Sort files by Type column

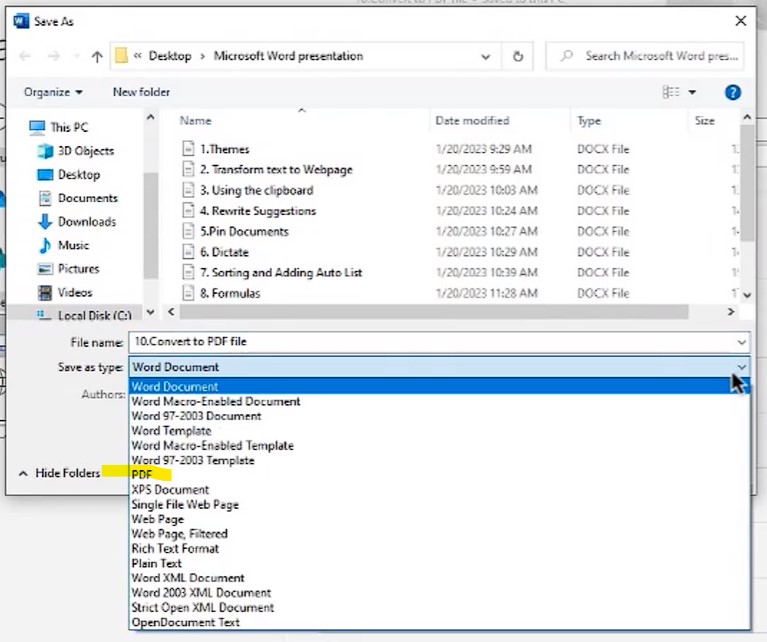588,121
